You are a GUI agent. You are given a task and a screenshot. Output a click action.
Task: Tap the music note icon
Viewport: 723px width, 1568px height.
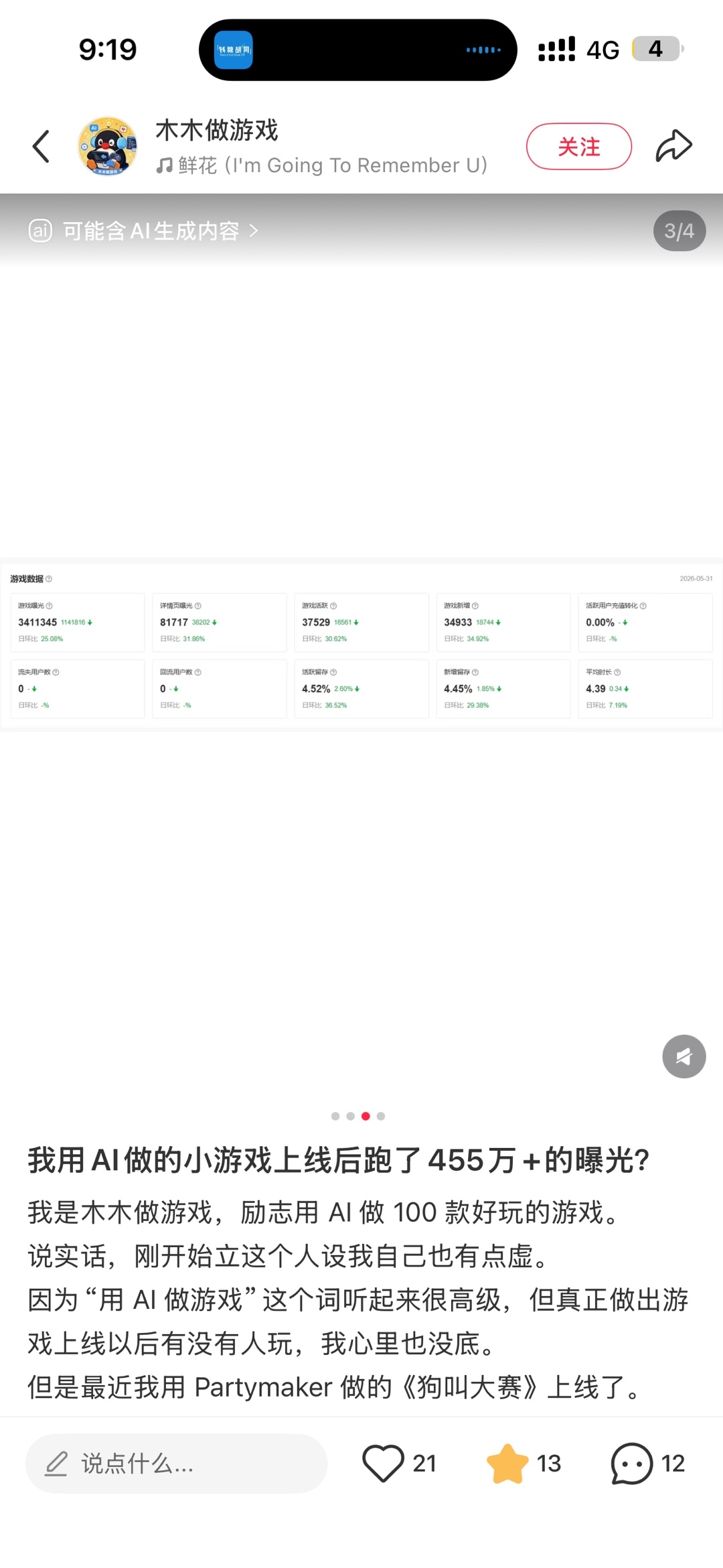coord(164,165)
